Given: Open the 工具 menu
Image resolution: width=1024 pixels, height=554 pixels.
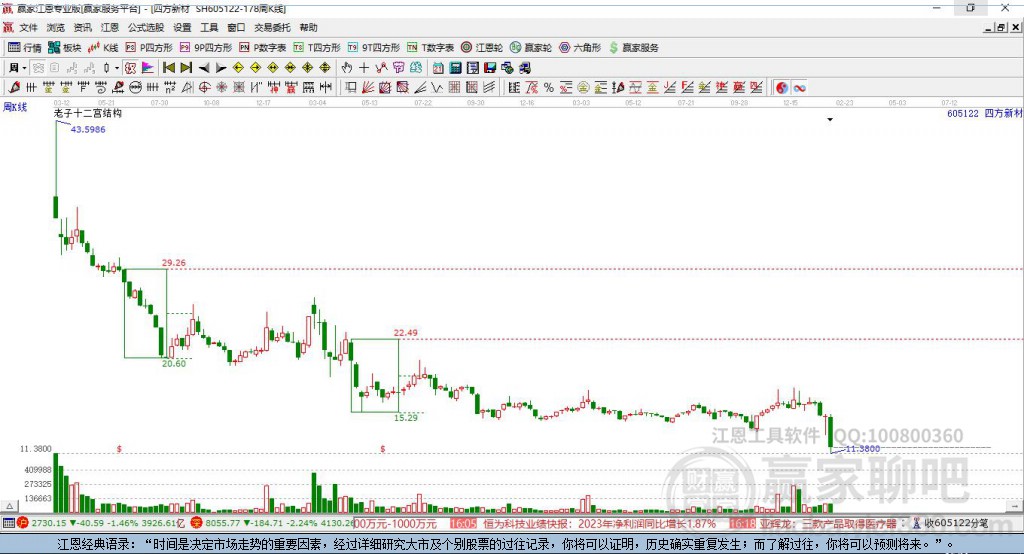Looking at the screenshot, I should 209,27.
